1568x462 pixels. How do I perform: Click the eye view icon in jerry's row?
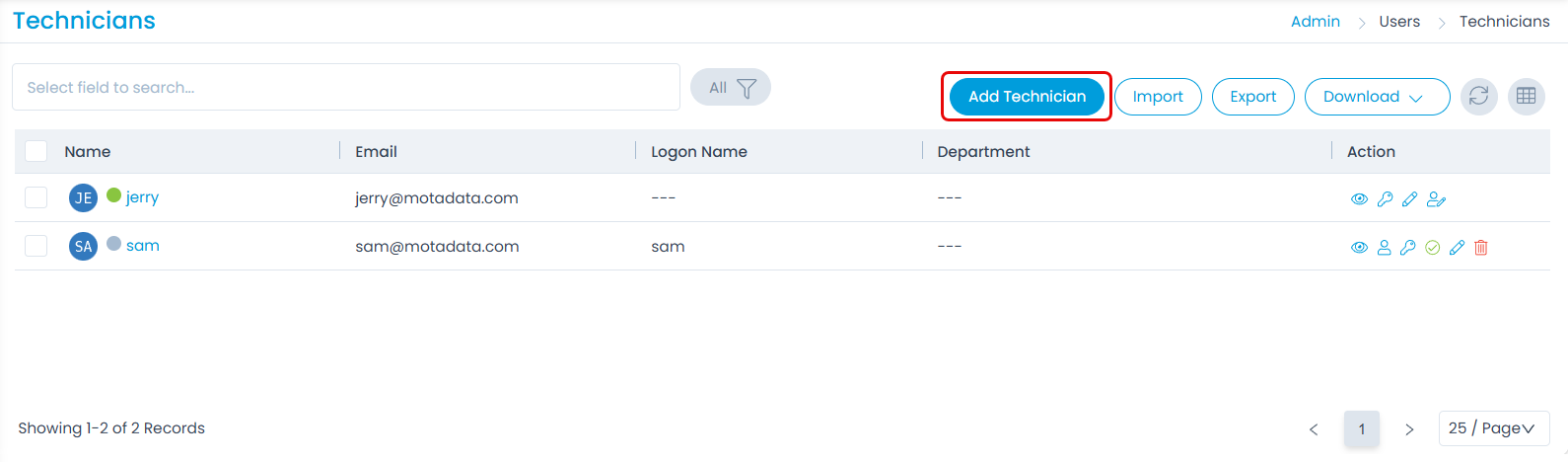point(1359,199)
